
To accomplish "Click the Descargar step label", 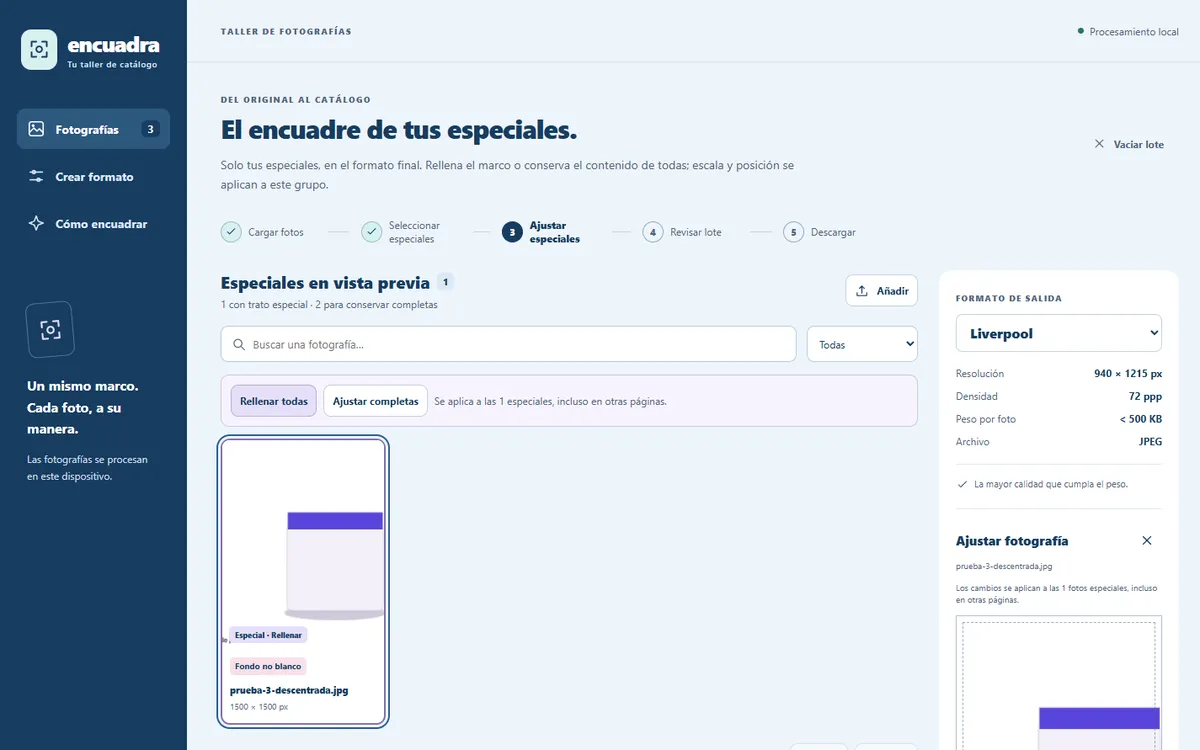I will pos(833,232).
